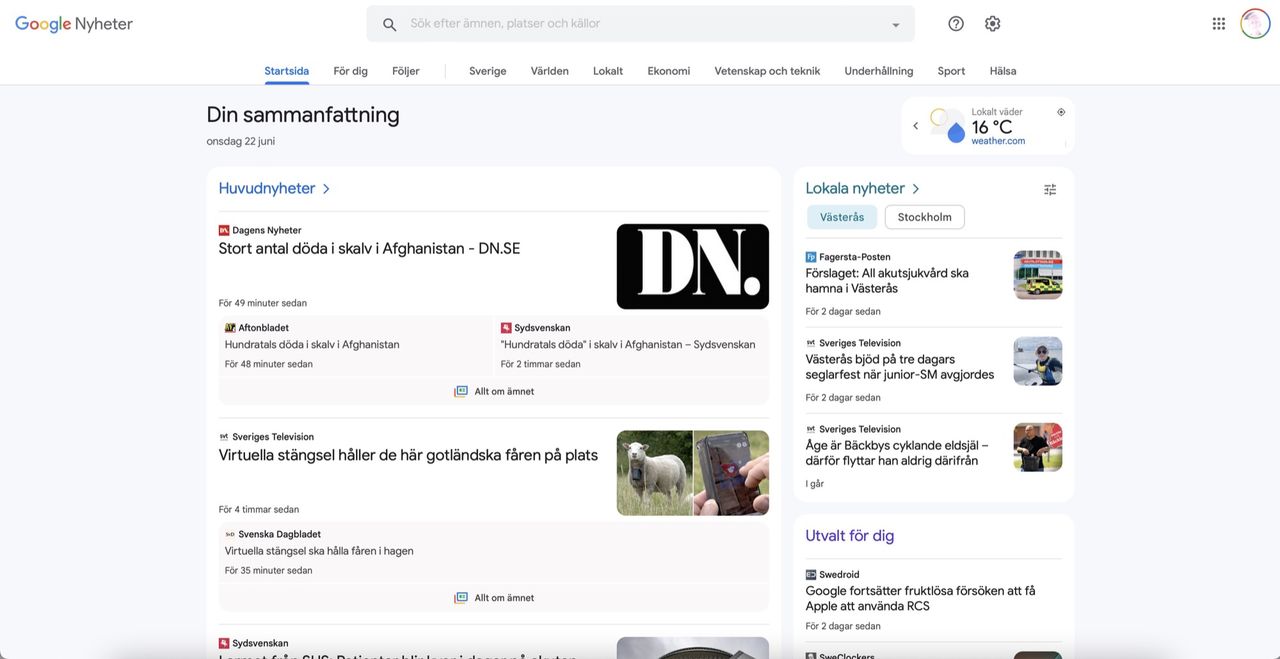Open your Google account profile picture
The image size is (1280, 659).
(1254, 22)
